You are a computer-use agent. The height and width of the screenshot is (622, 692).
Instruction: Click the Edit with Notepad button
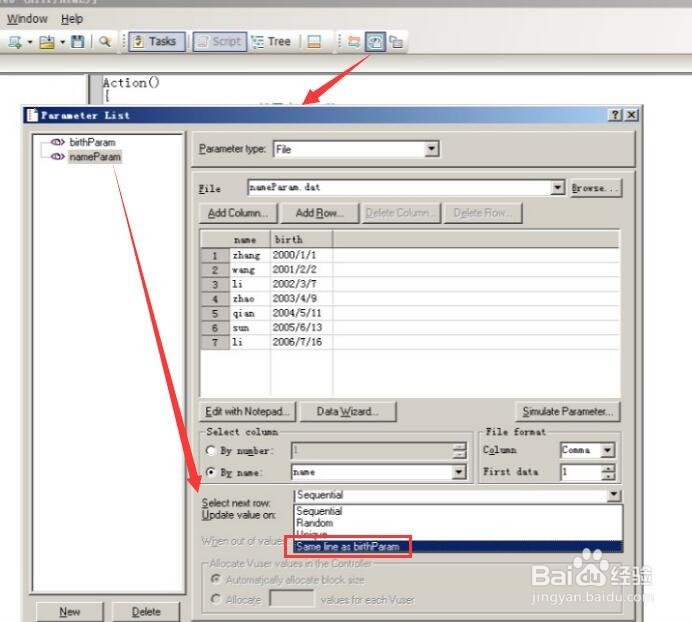click(248, 412)
